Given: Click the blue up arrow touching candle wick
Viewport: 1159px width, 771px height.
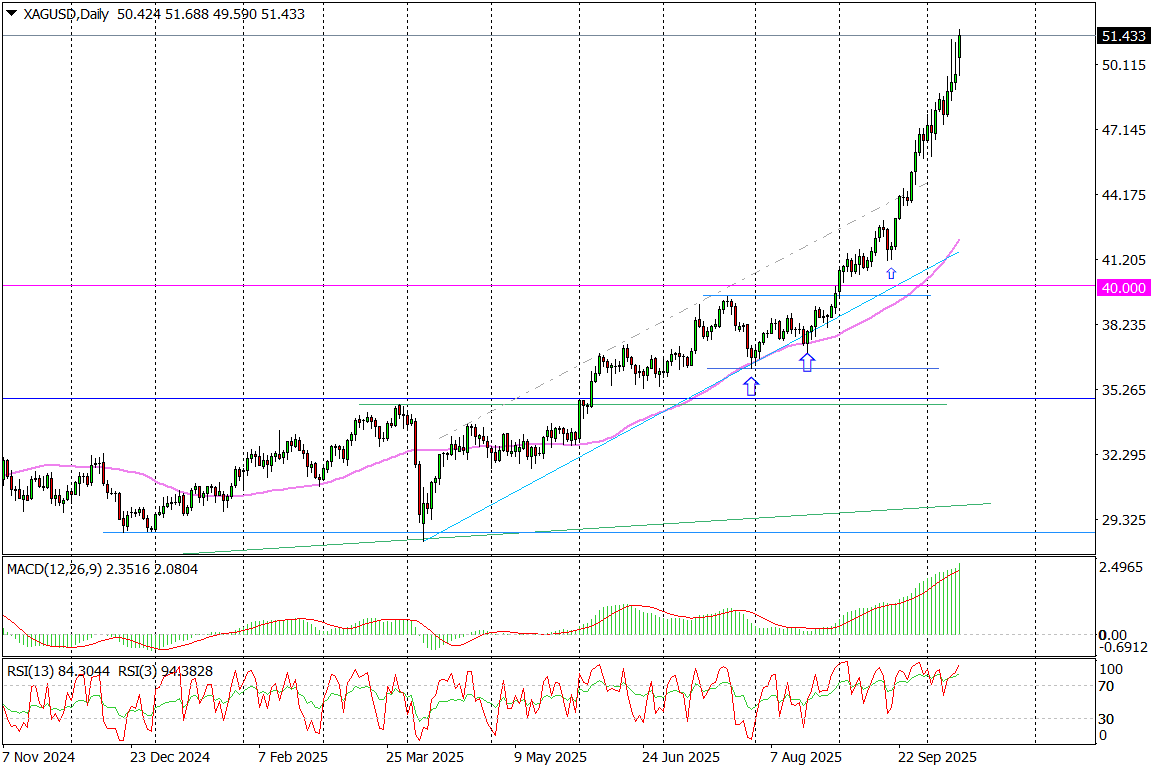Looking at the screenshot, I should click(807, 362).
